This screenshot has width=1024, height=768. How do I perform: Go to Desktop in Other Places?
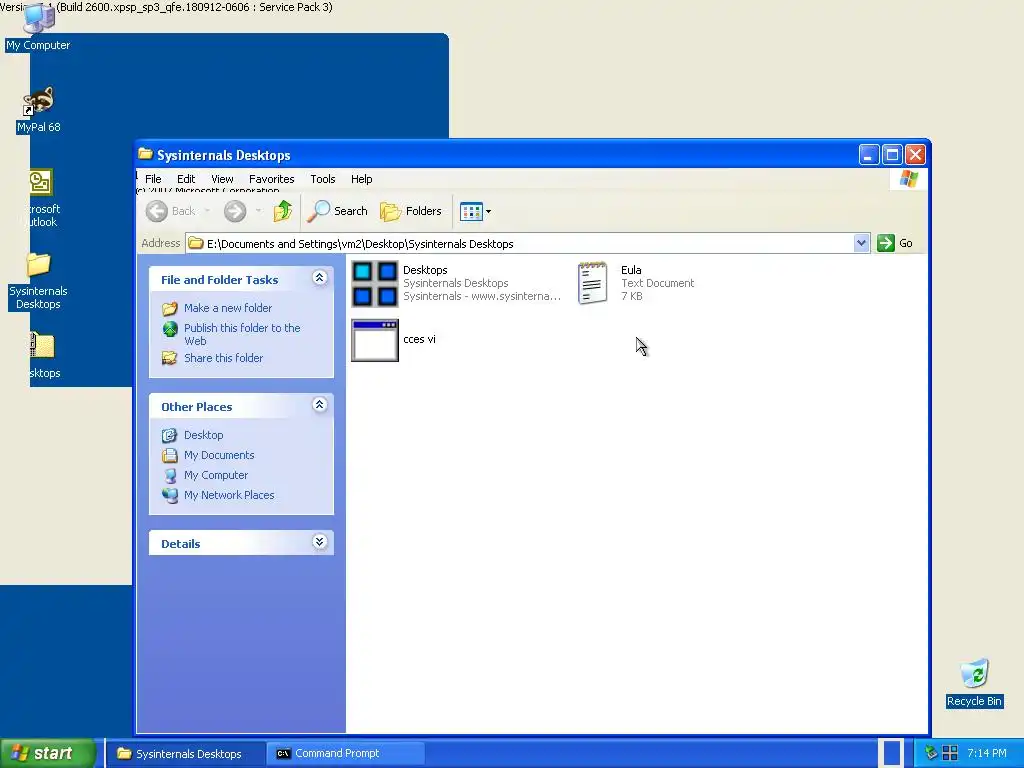204,435
